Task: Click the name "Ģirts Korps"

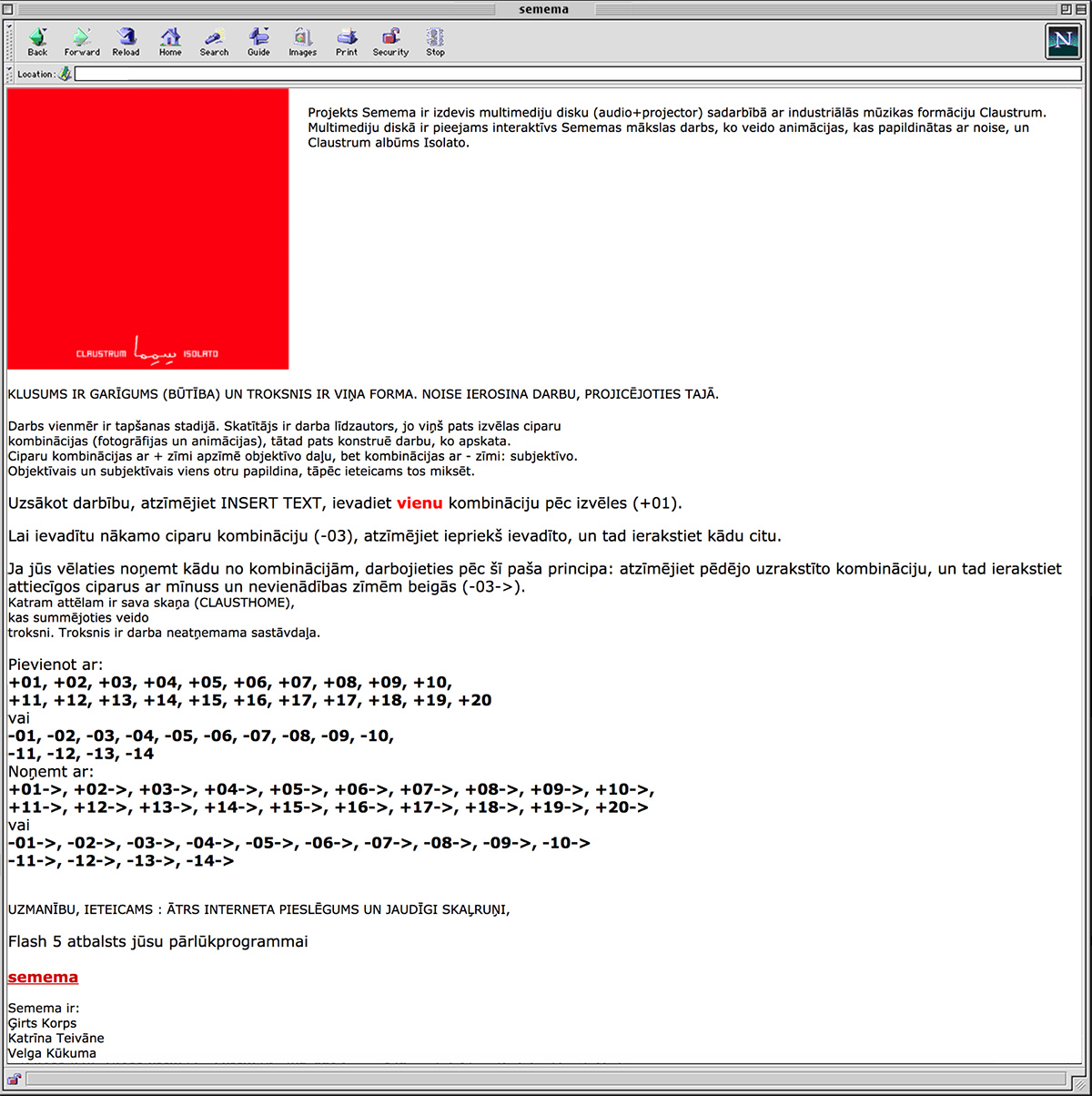Action: point(42,1023)
